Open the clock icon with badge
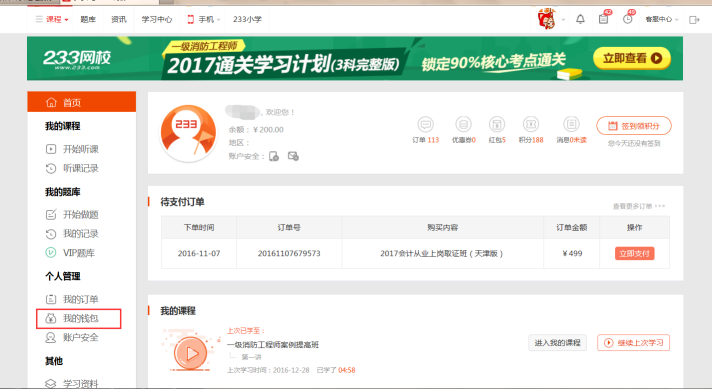Screen dimensions: 712x389 click(628, 19)
